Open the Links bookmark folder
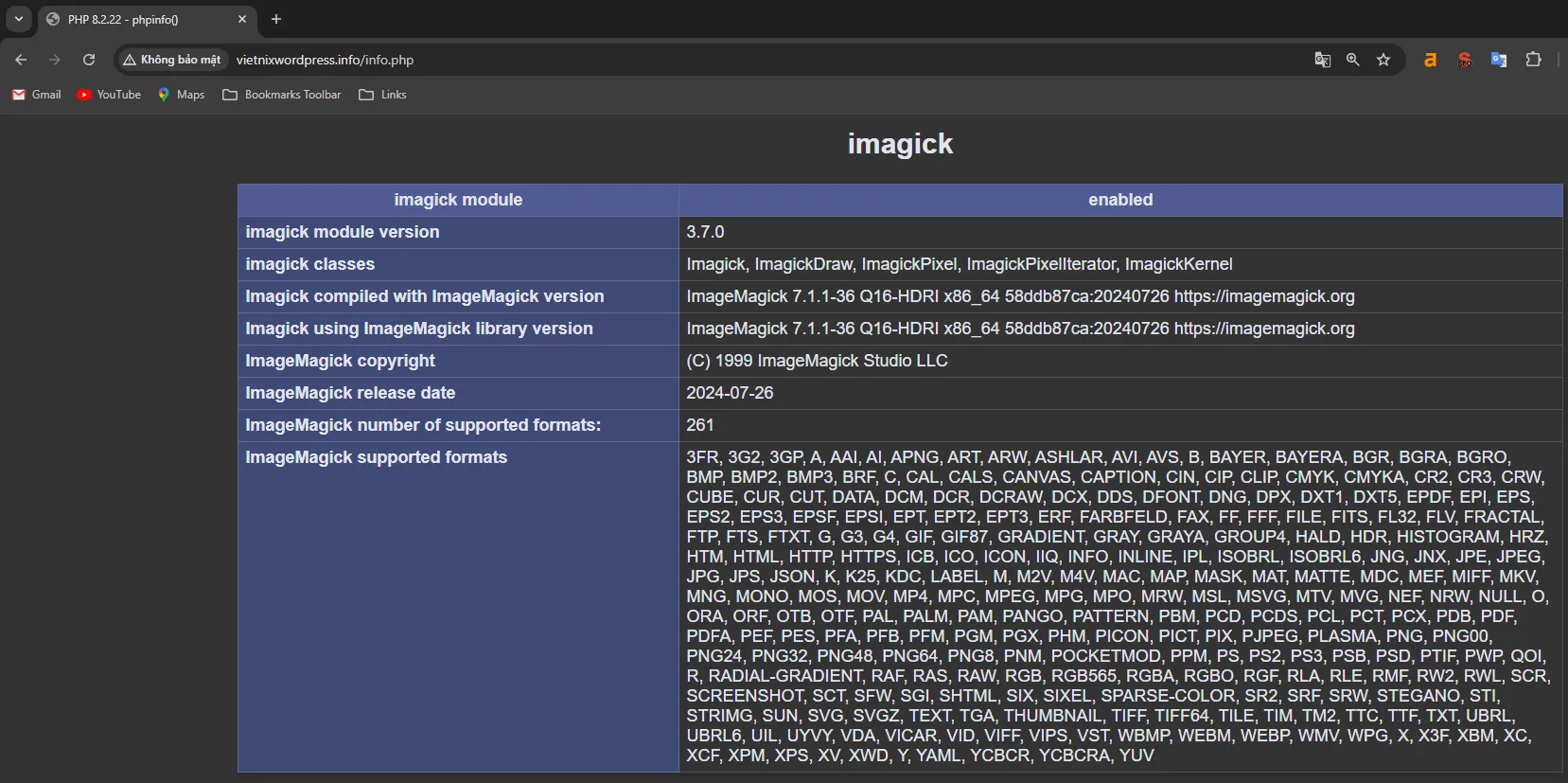 [x=382, y=95]
